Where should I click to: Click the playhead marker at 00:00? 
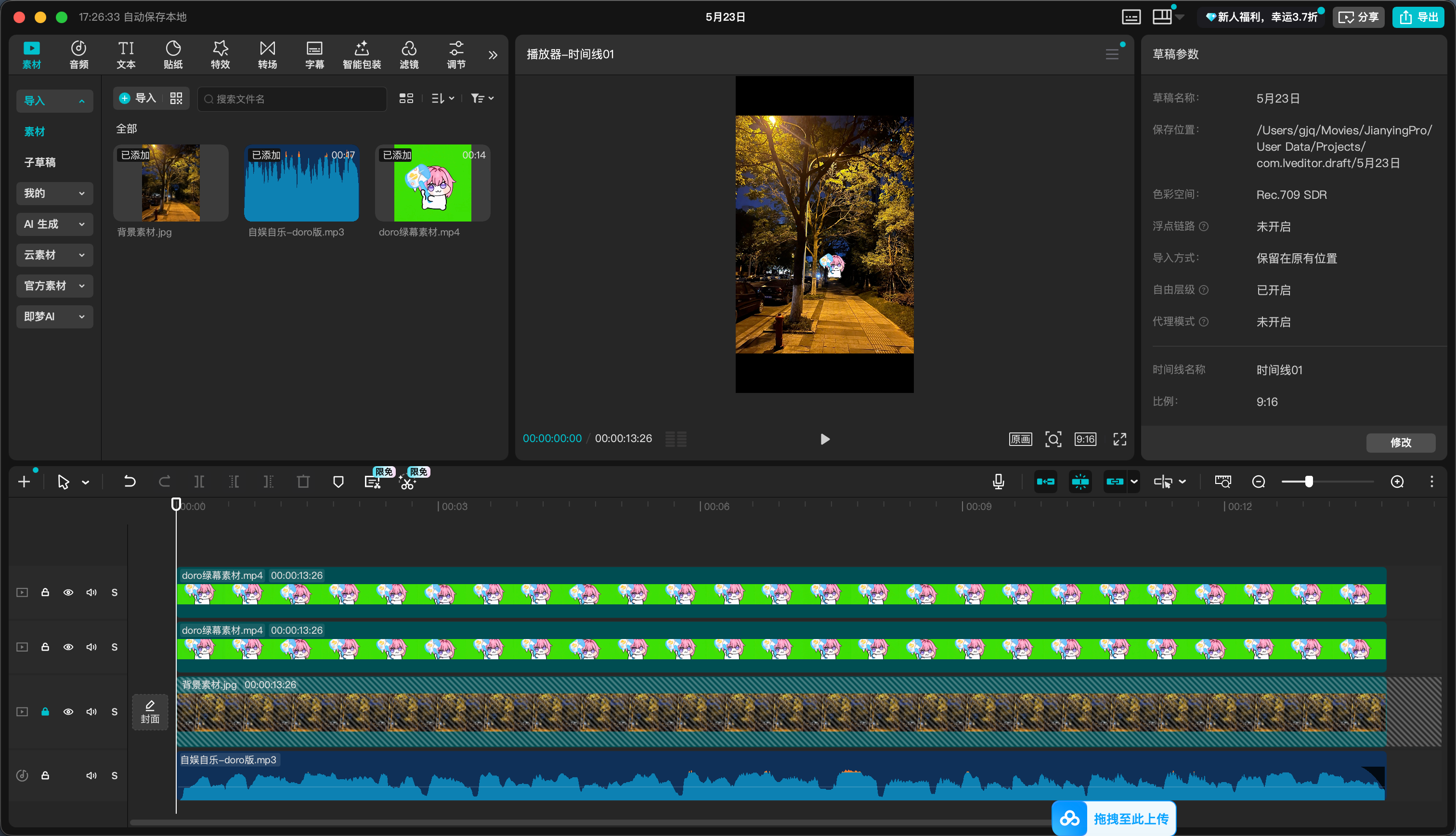(x=176, y=504)
